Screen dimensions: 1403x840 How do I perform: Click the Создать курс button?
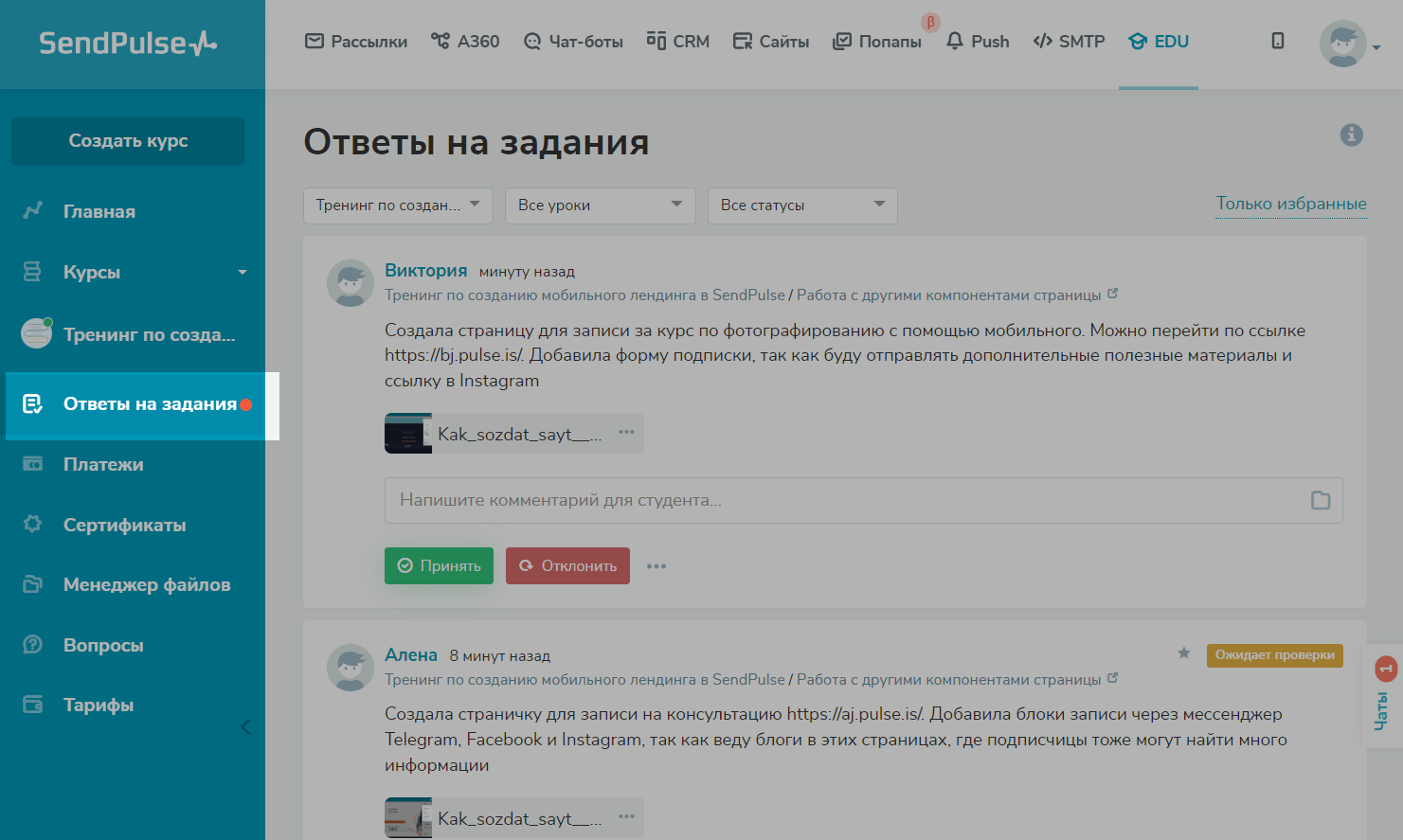click(128, 141)
